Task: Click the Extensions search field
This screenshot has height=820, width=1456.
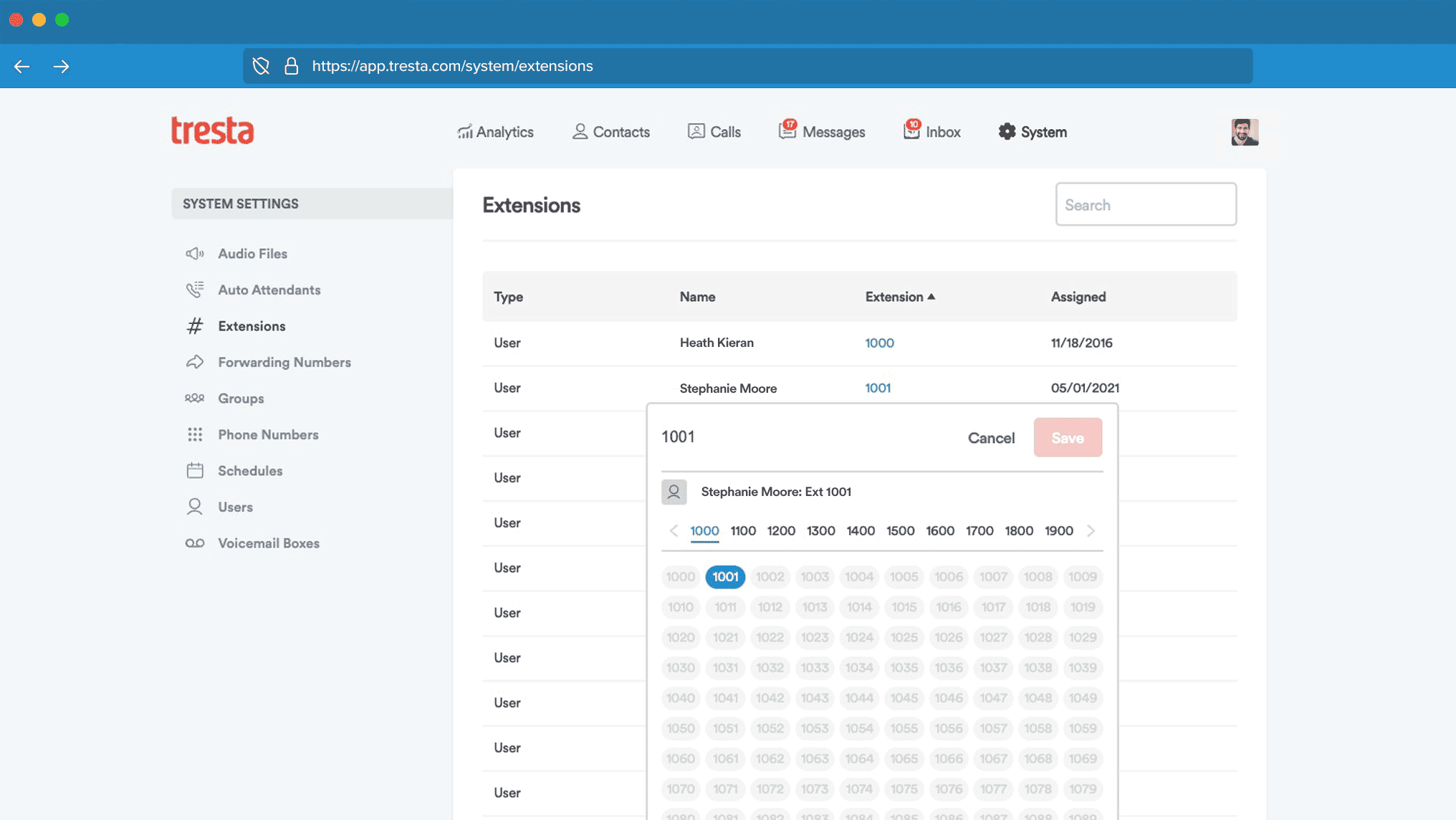Action: (x=1146, y=204)
